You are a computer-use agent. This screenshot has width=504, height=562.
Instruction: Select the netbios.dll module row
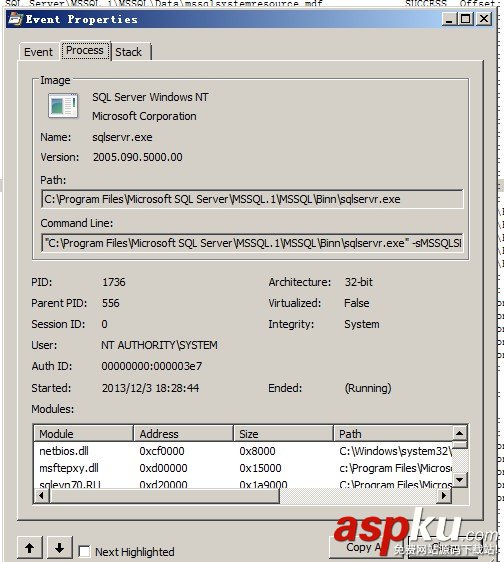[243, 451]
